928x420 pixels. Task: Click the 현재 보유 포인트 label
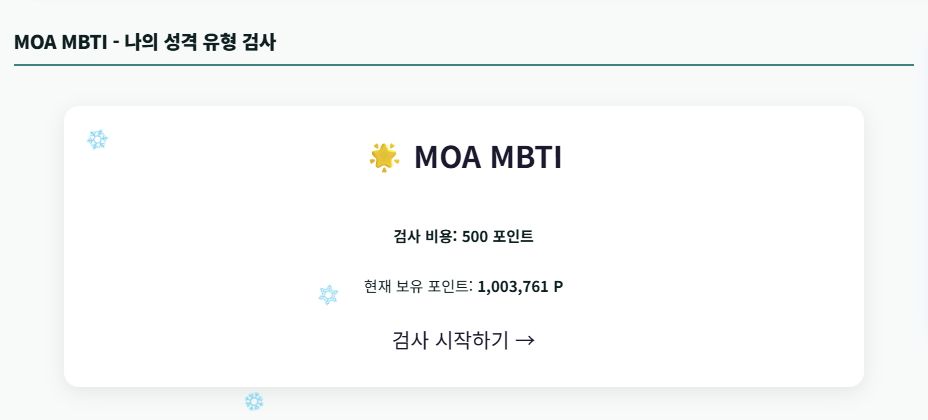click(x=417, y=286)
